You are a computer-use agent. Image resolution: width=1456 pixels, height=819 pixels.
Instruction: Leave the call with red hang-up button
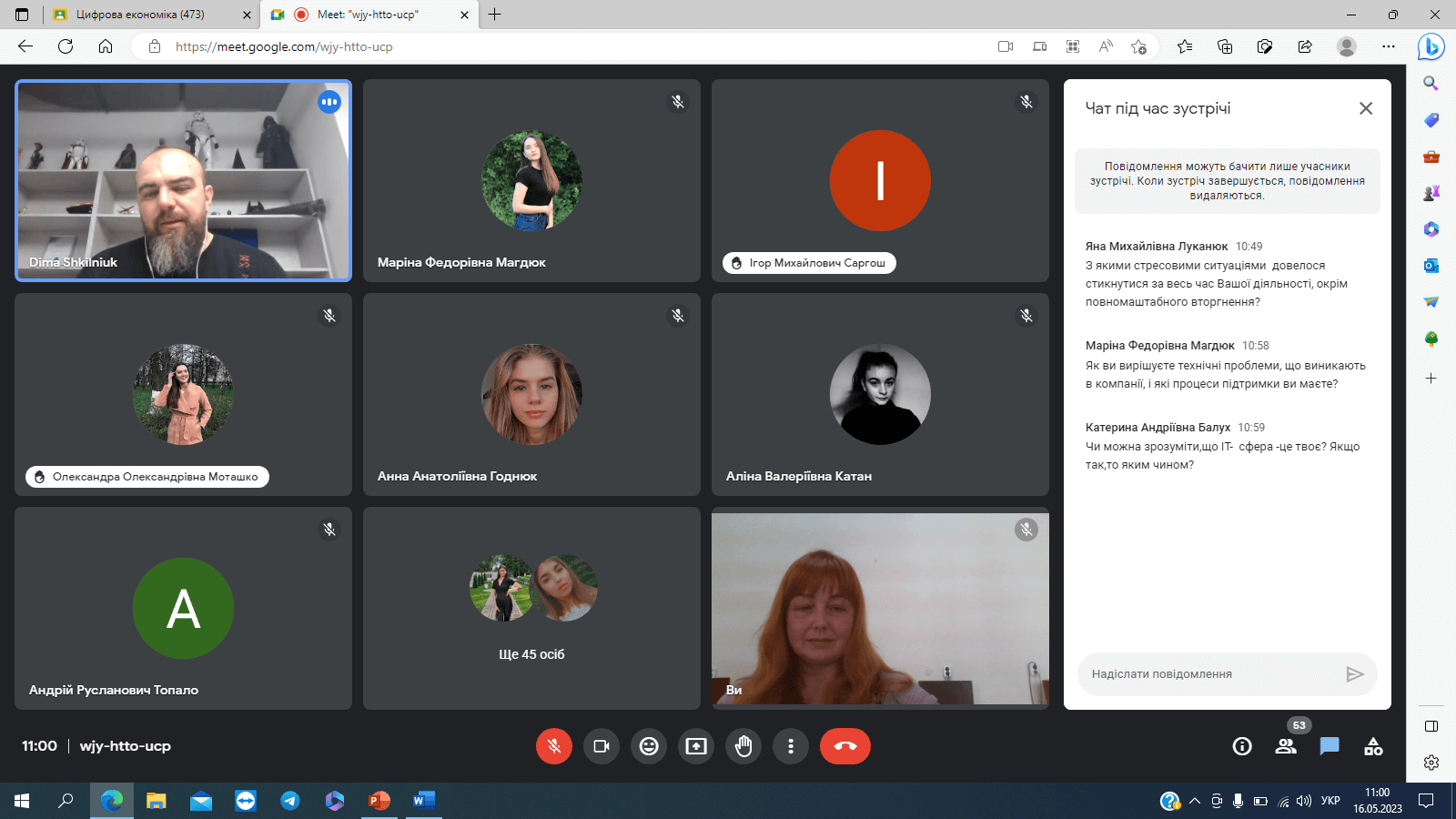pos(844,746)
